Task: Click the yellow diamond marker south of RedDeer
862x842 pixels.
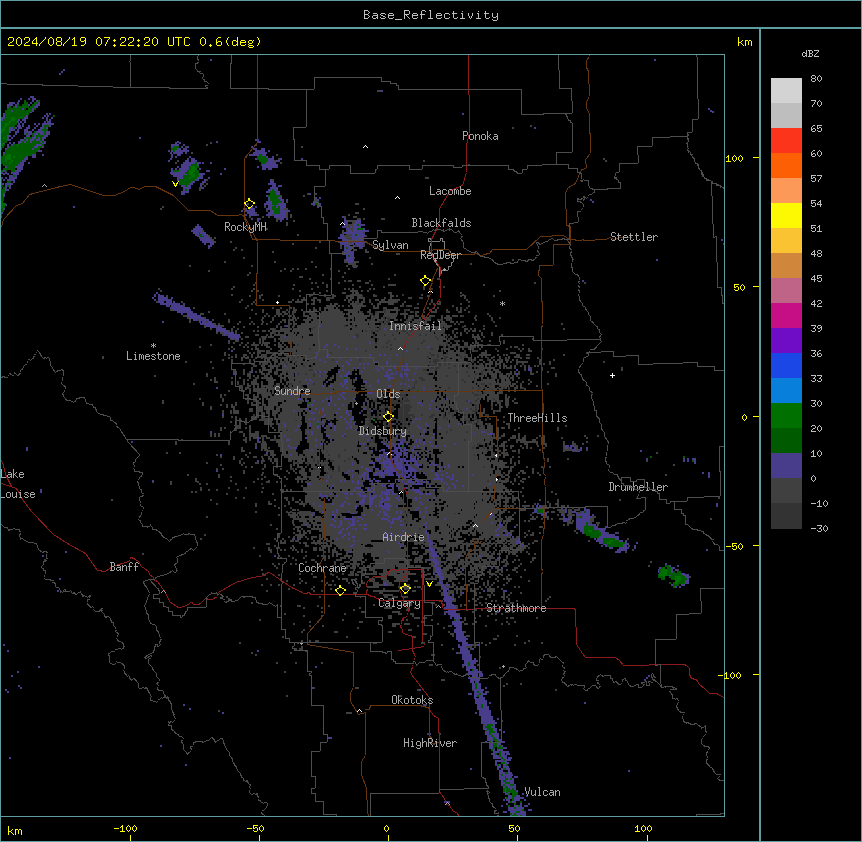Action: point(426,281)
